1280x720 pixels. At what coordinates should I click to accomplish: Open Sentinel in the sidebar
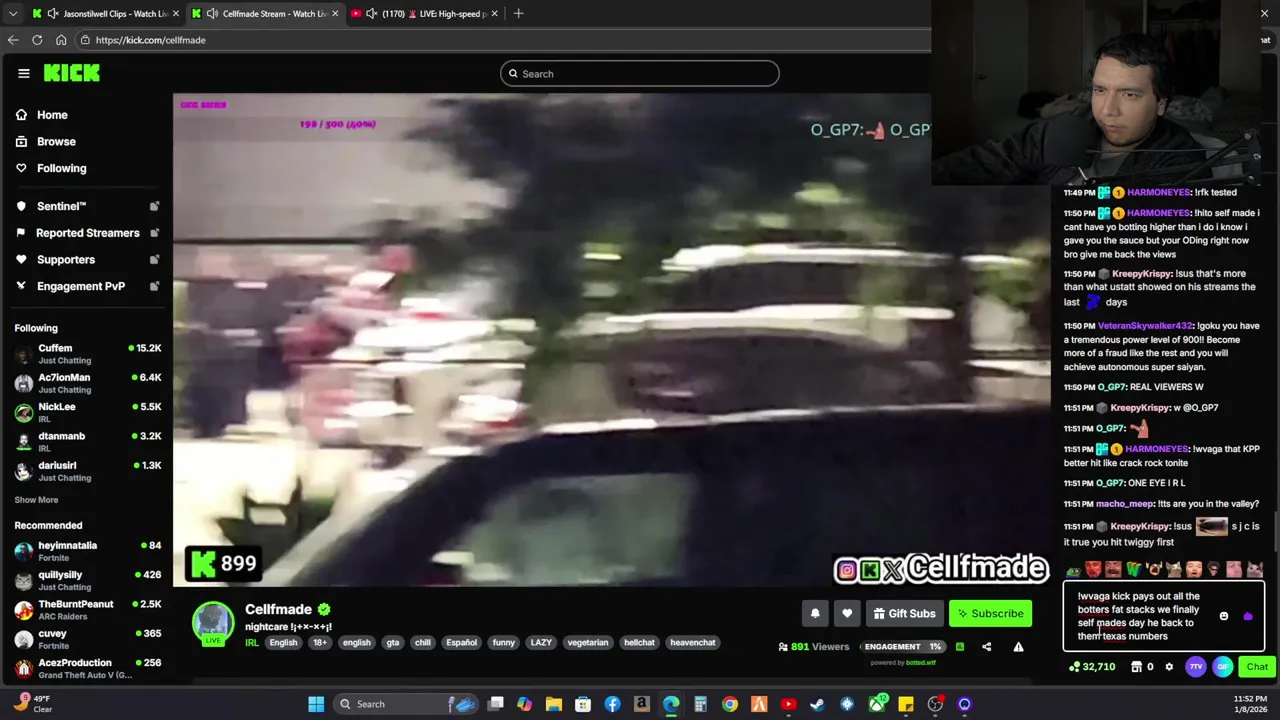[61, 206]
